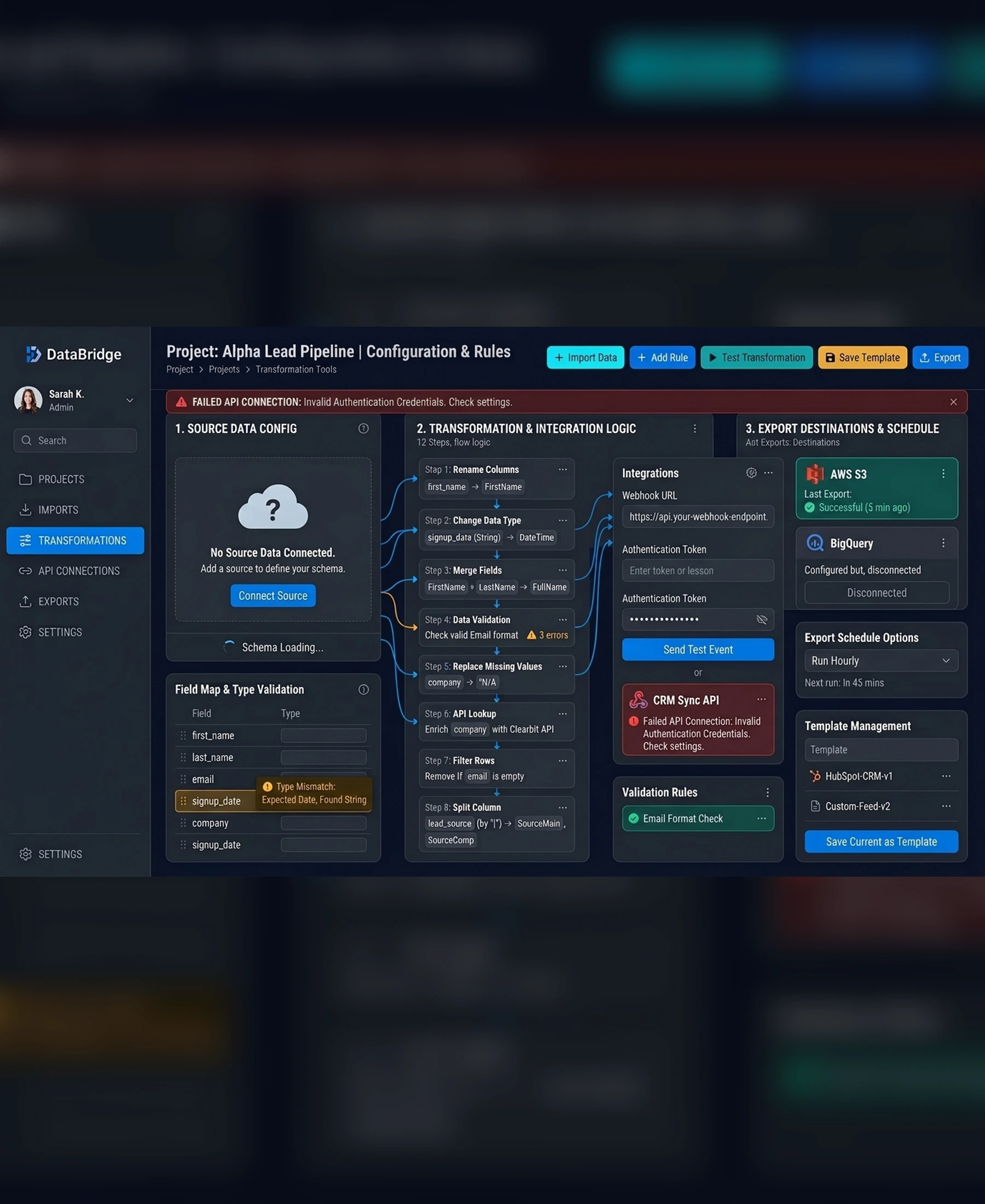Click the bottom SETTINGS gear item
Screen dimensions: 985x1204
pyautogui.click(x=51, y=854)
